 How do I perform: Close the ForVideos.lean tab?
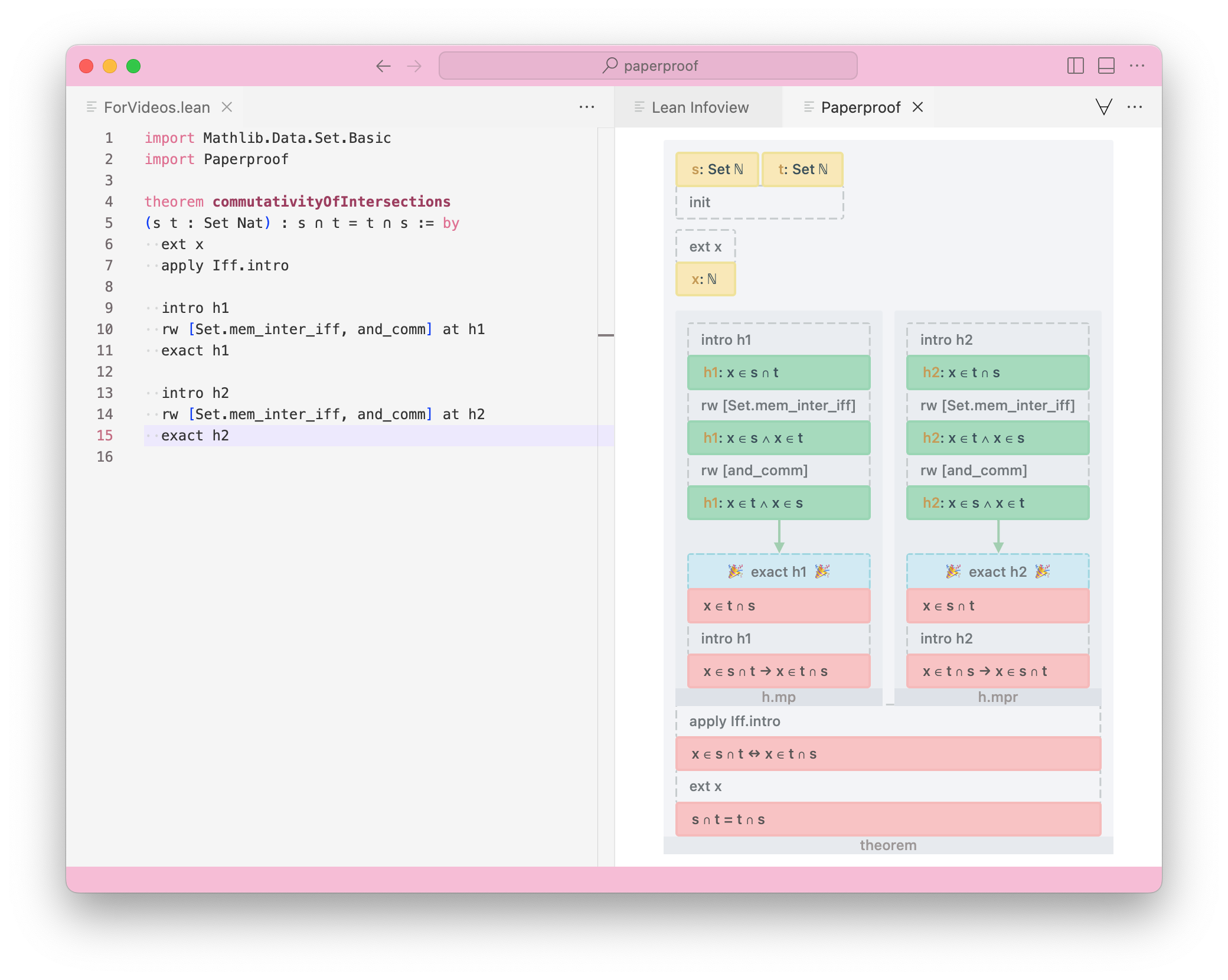tap(227, 107)
